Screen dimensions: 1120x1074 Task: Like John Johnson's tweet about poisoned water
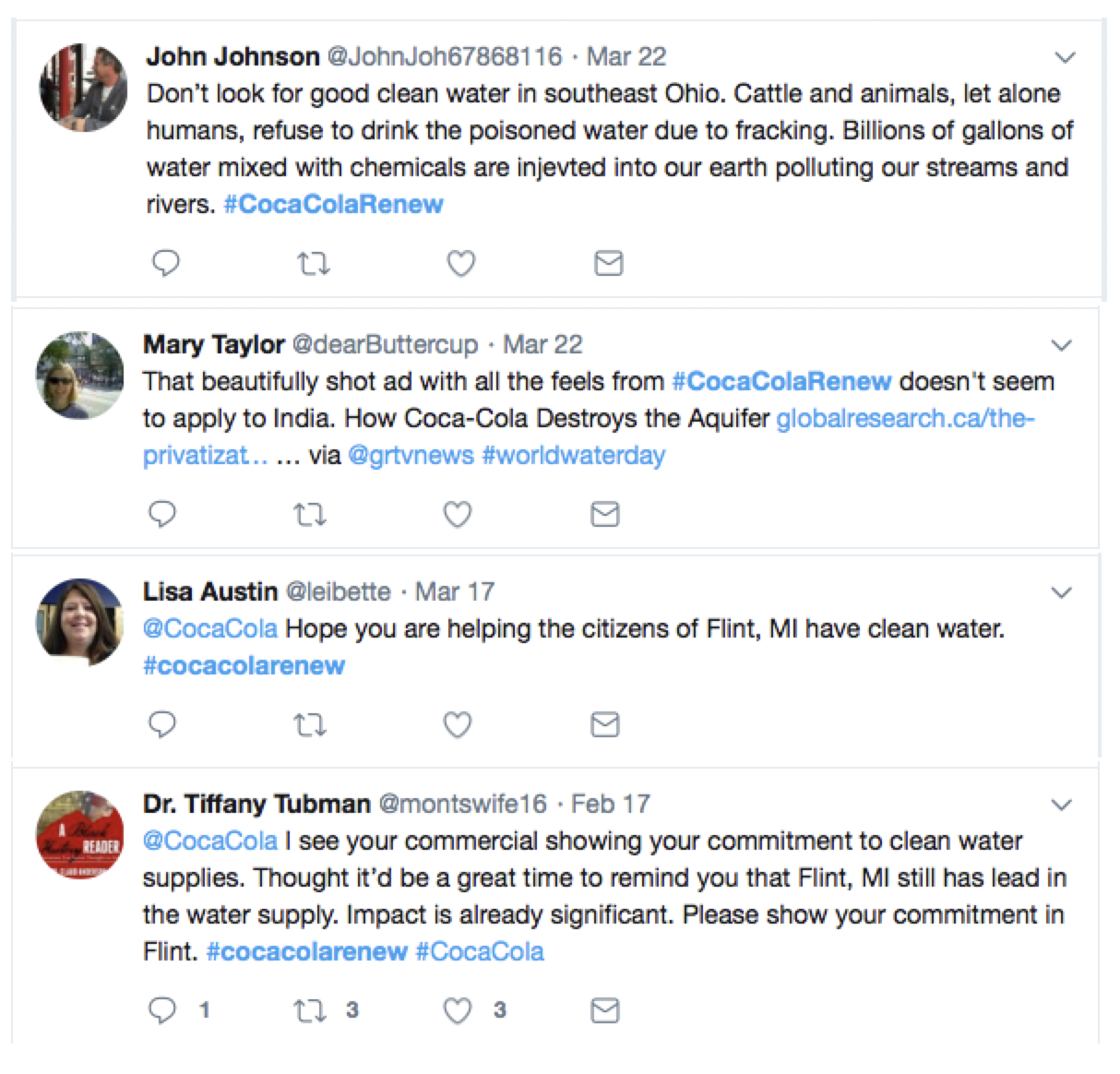[460, 263]
